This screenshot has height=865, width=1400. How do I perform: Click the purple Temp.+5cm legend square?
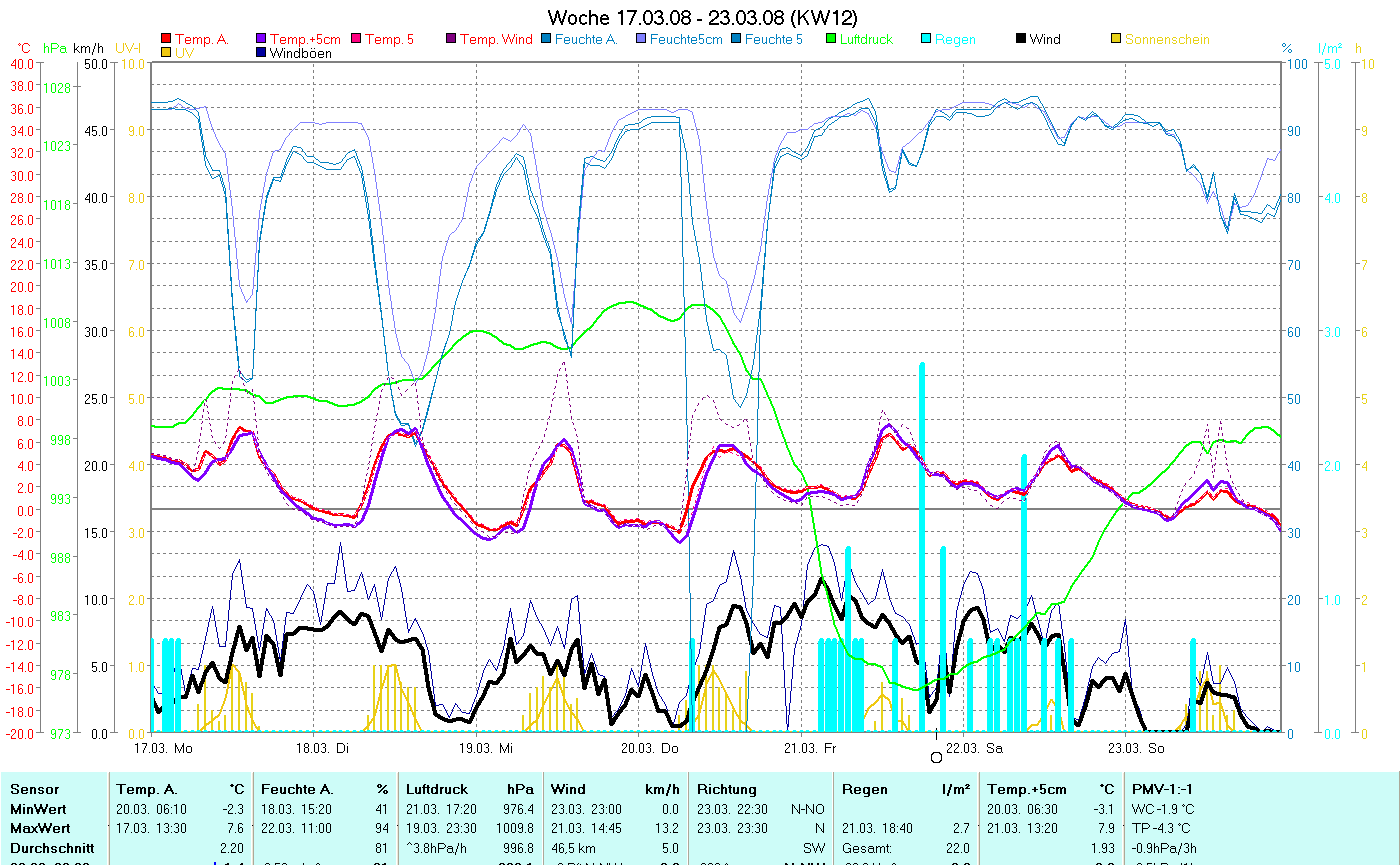click(262, 39)
